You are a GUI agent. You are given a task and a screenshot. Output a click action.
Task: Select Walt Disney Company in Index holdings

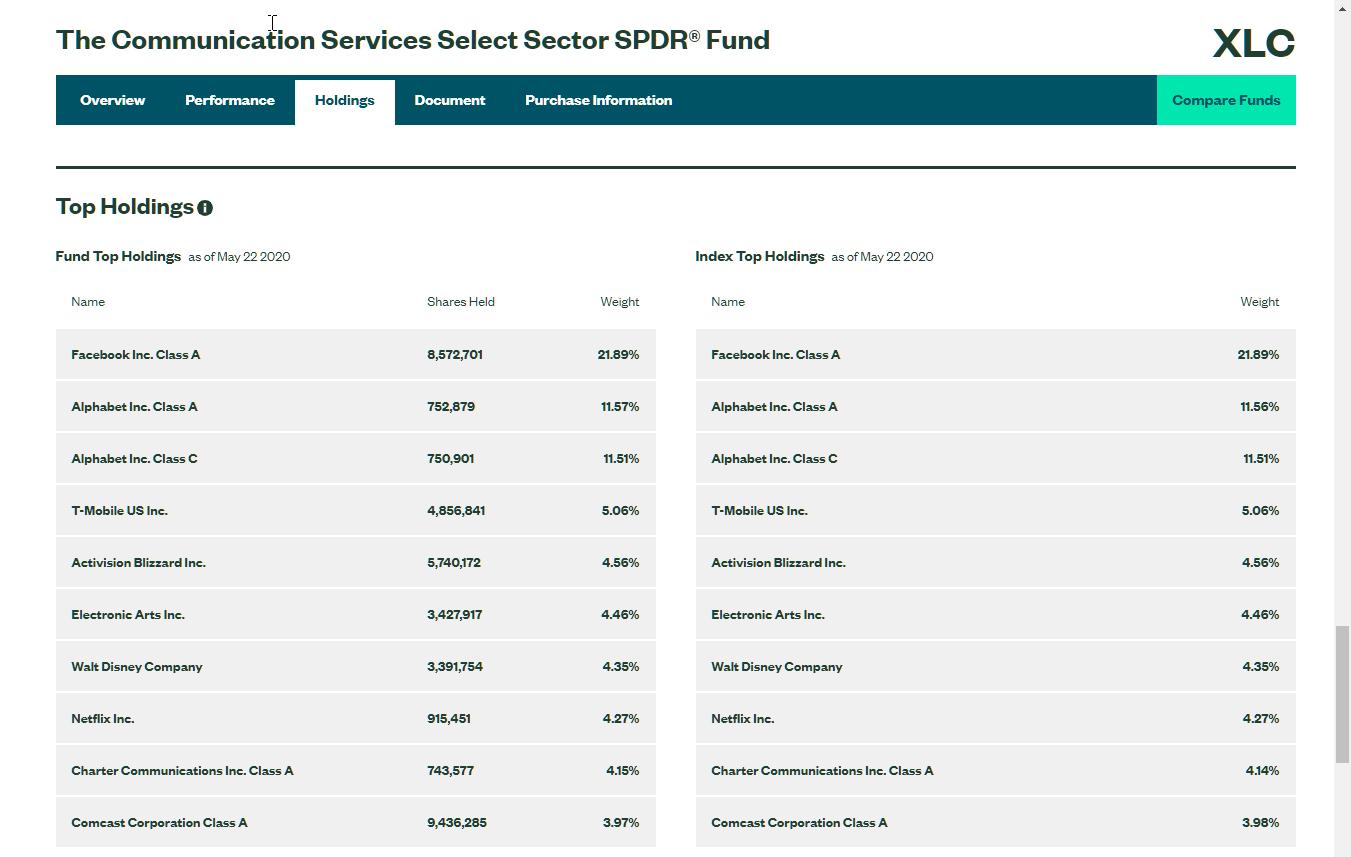coord(776,667)
